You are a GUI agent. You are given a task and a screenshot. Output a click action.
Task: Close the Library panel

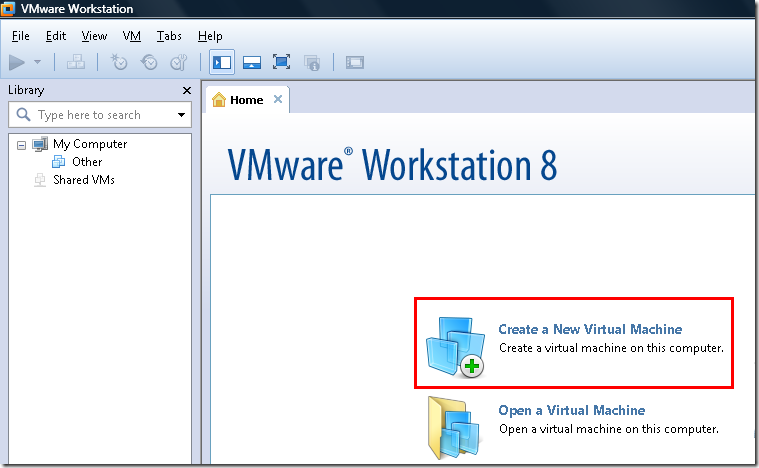(x=187, y=91)
